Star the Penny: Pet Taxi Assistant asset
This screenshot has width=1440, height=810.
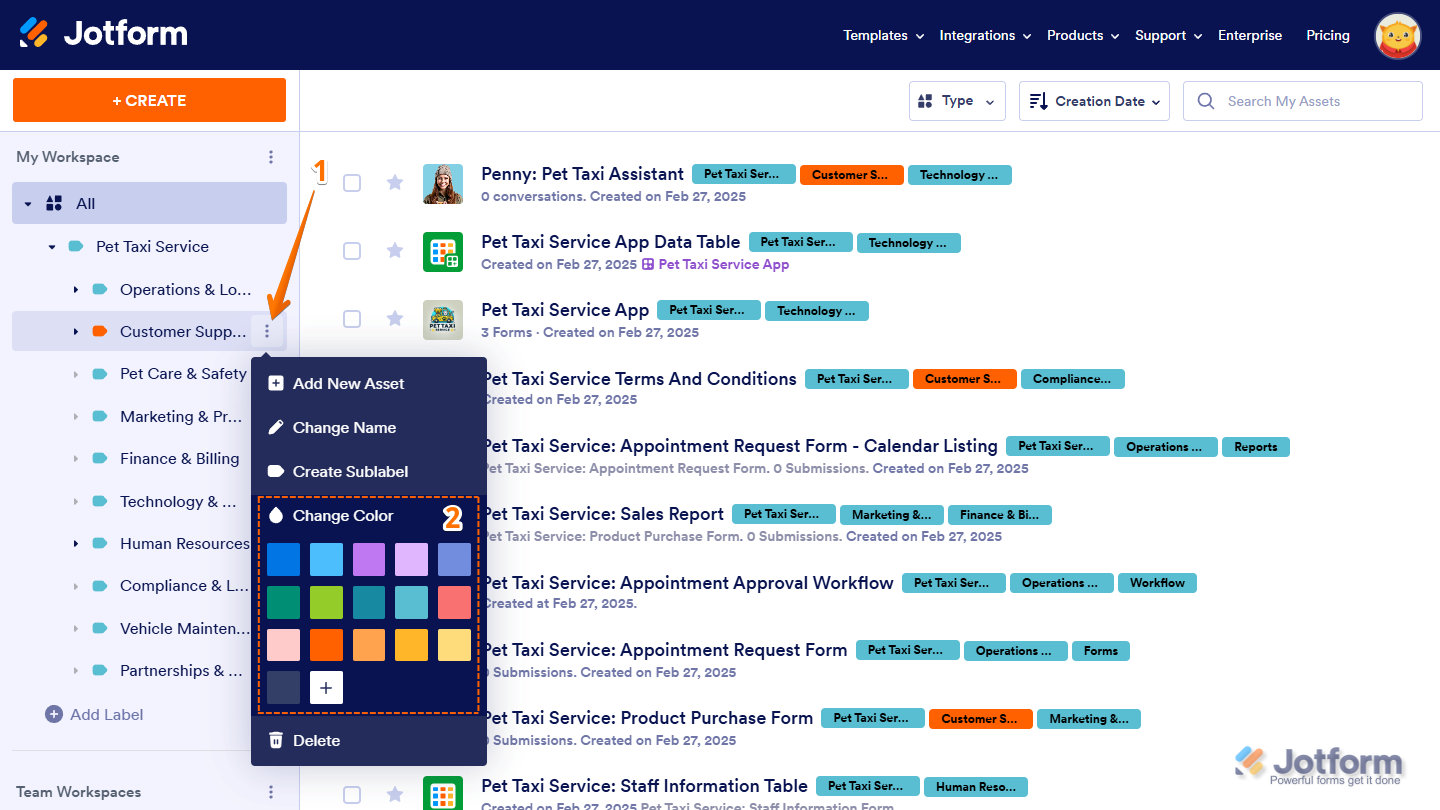(x=395, y=183)
